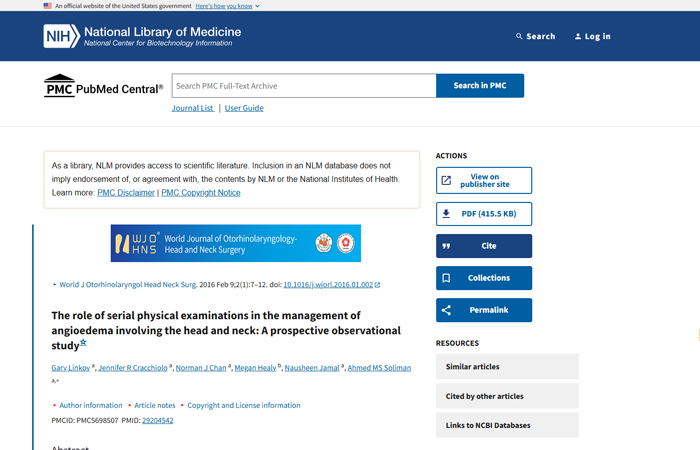Click the external-link icon on View on publisher site
This screenshot has width=700, height=450.
pyautogui.click(x=446, y=180)
